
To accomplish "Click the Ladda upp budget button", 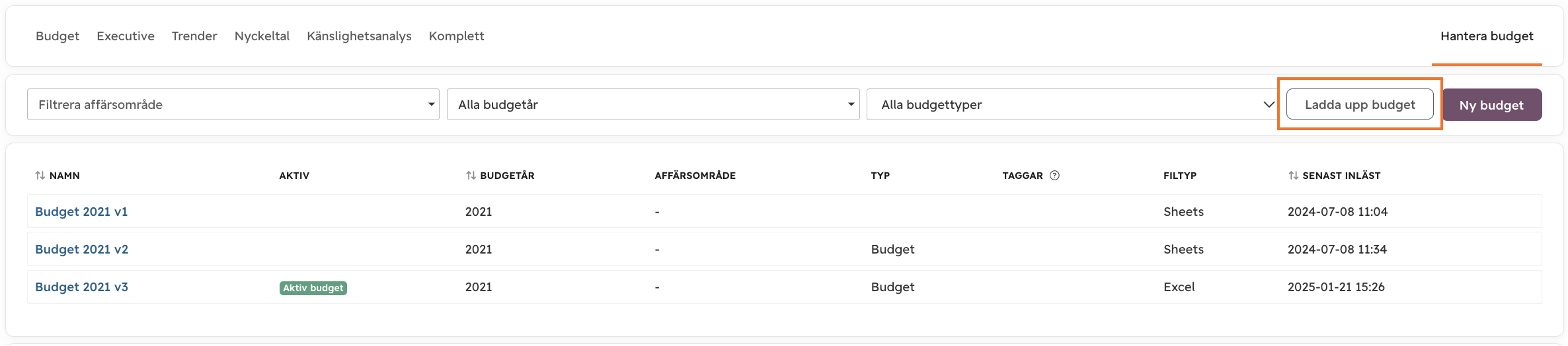I will coord(1360,104).
